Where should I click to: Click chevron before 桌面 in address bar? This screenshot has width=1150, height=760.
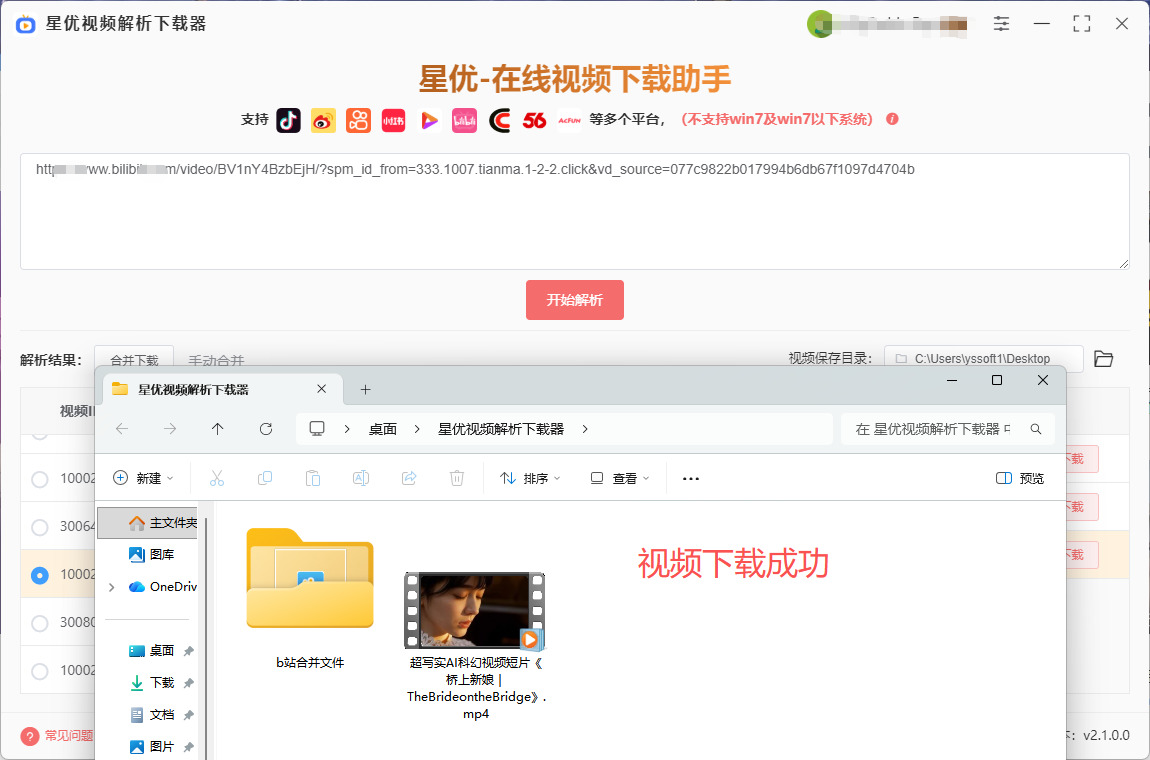coord(347,429)
